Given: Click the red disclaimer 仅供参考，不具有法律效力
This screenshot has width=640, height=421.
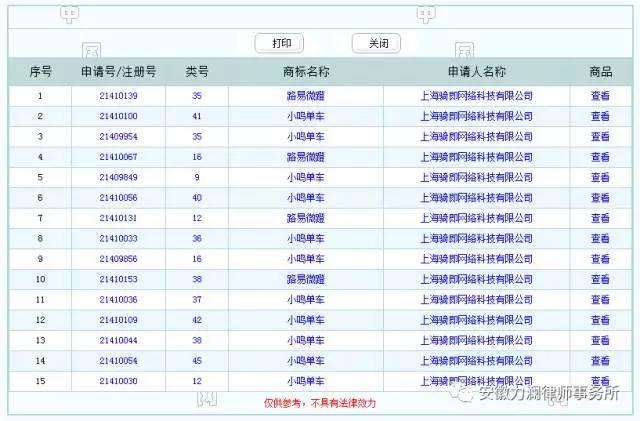Looking at the screenshot, I should 320,403.
